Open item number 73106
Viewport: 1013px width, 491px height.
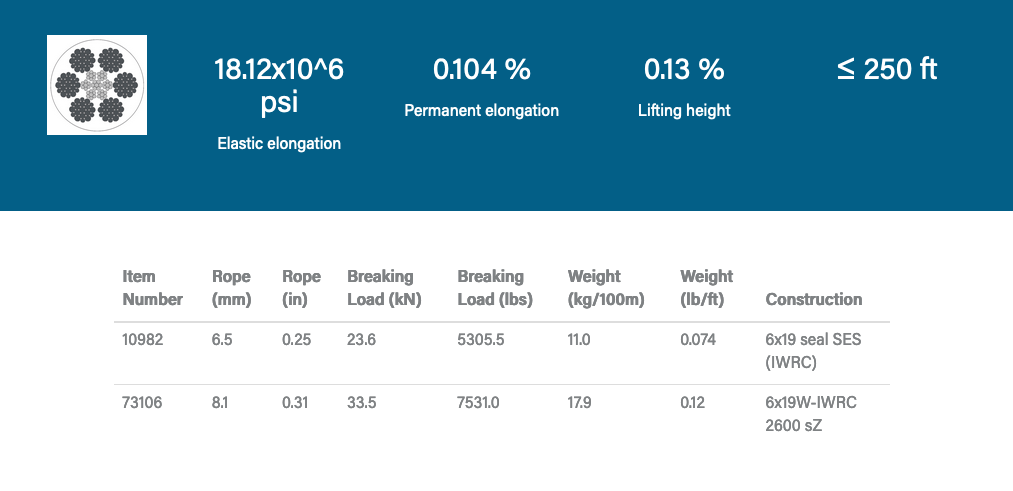[x=142, y=403]
